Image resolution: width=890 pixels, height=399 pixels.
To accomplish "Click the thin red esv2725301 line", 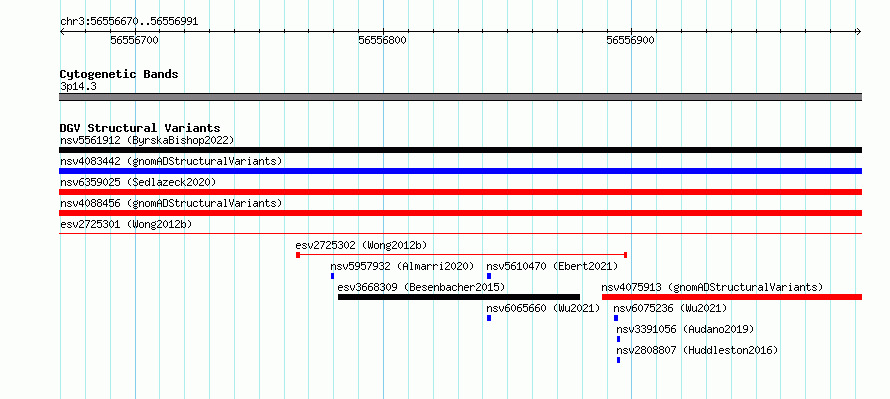I will (x=460, y=233).
